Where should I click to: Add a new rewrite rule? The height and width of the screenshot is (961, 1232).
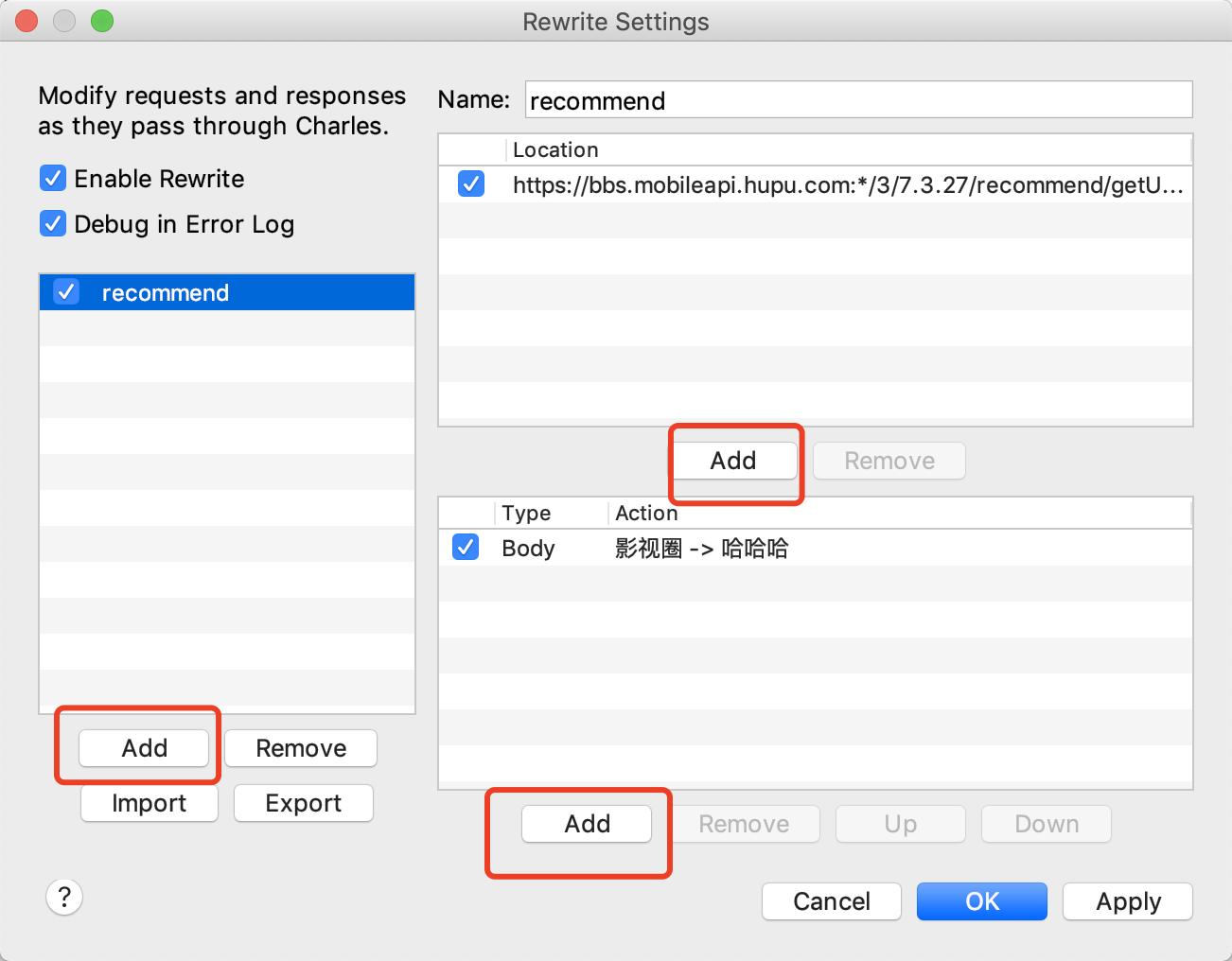point(587,824)
